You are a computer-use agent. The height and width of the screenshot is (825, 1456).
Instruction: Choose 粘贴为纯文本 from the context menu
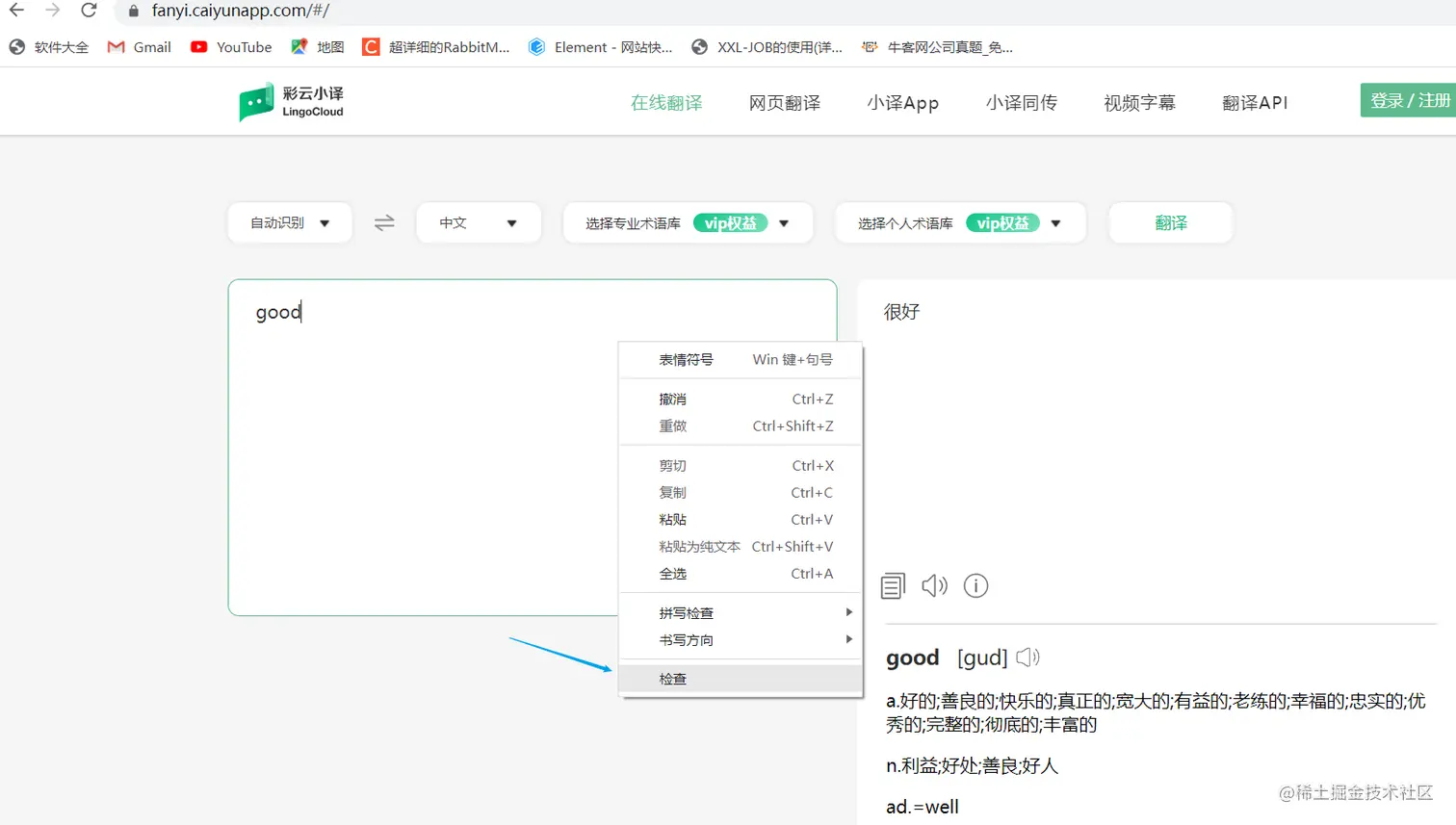pos(741,547)
